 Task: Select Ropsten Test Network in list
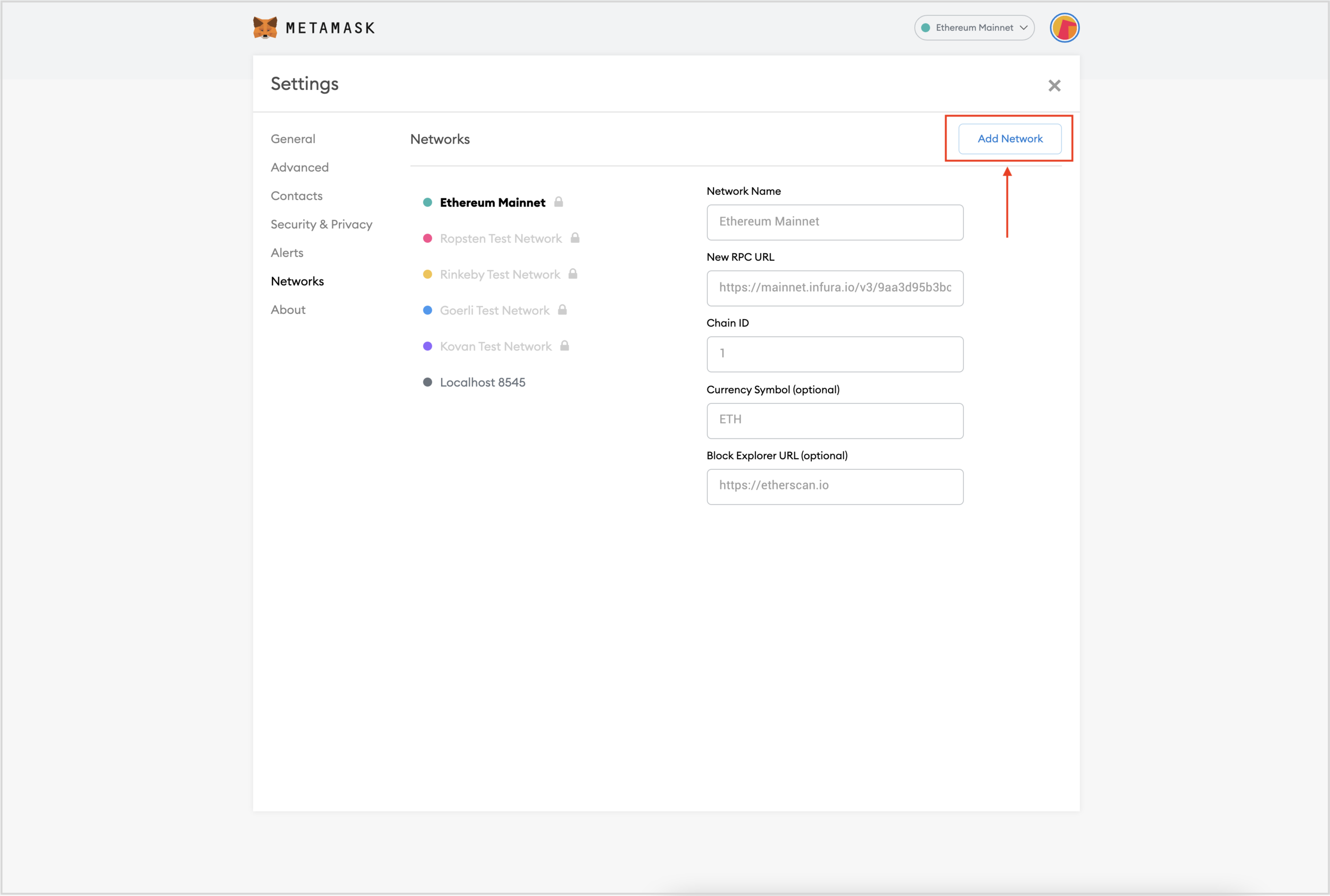coord(501,238)
